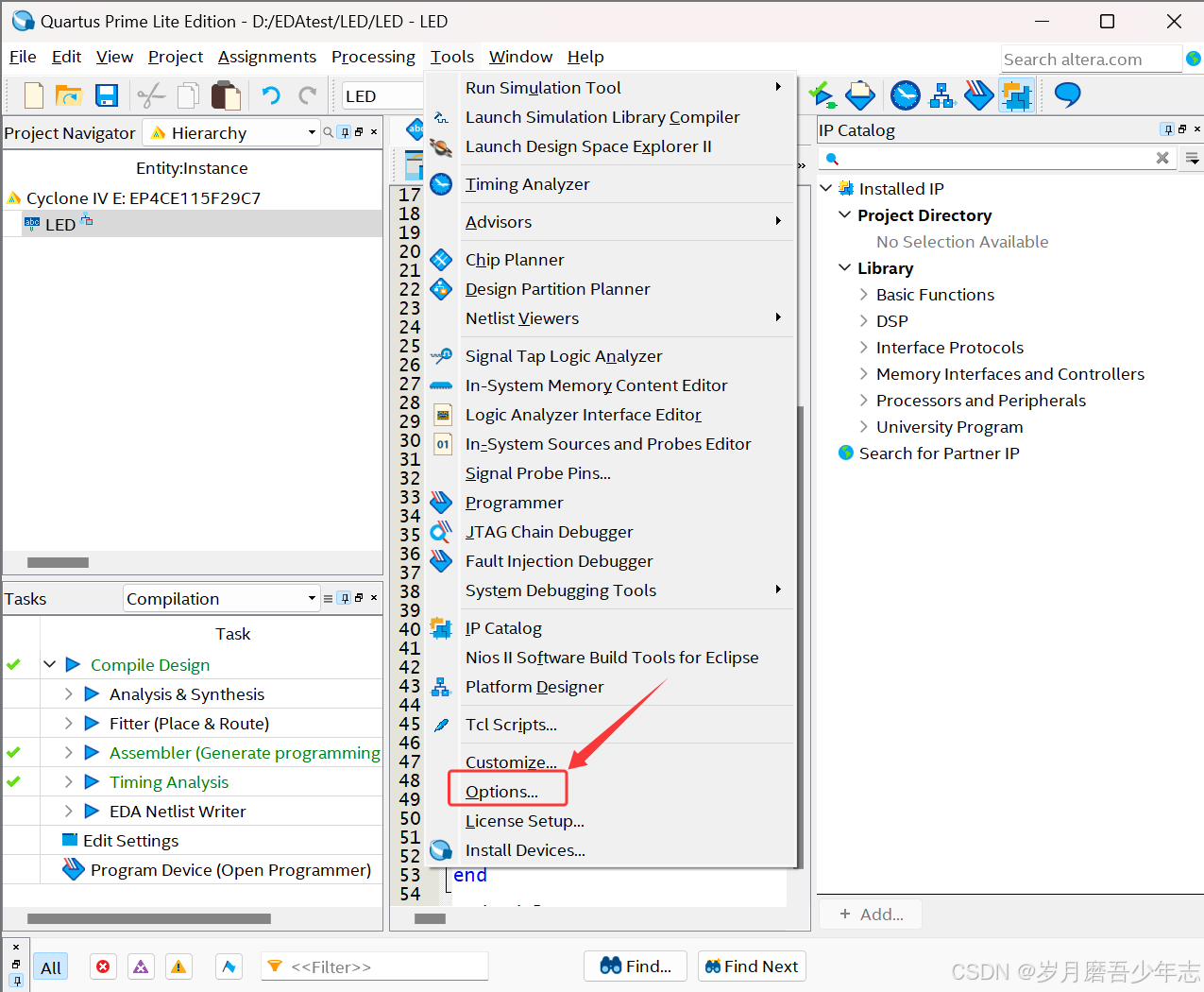Click the Search altera.com input field
The height and width of the screenshot is (992, 1204).
(x=1091, y=60)
